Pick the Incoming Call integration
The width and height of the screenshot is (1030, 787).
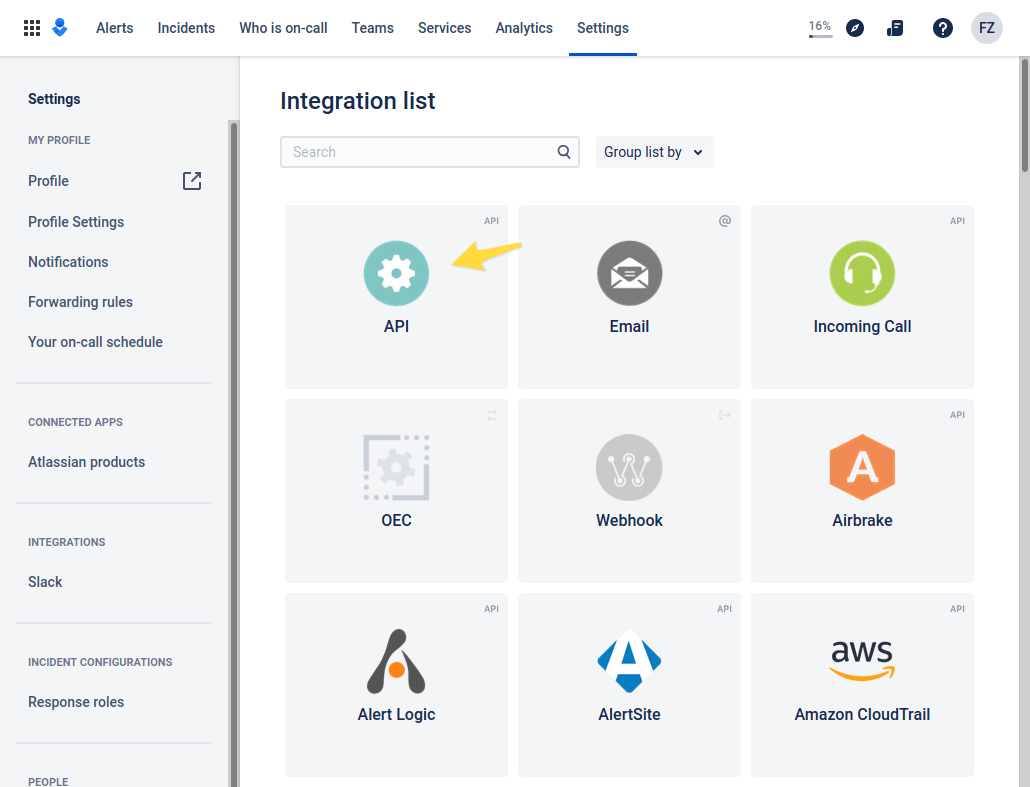click(x=862, y=296)
